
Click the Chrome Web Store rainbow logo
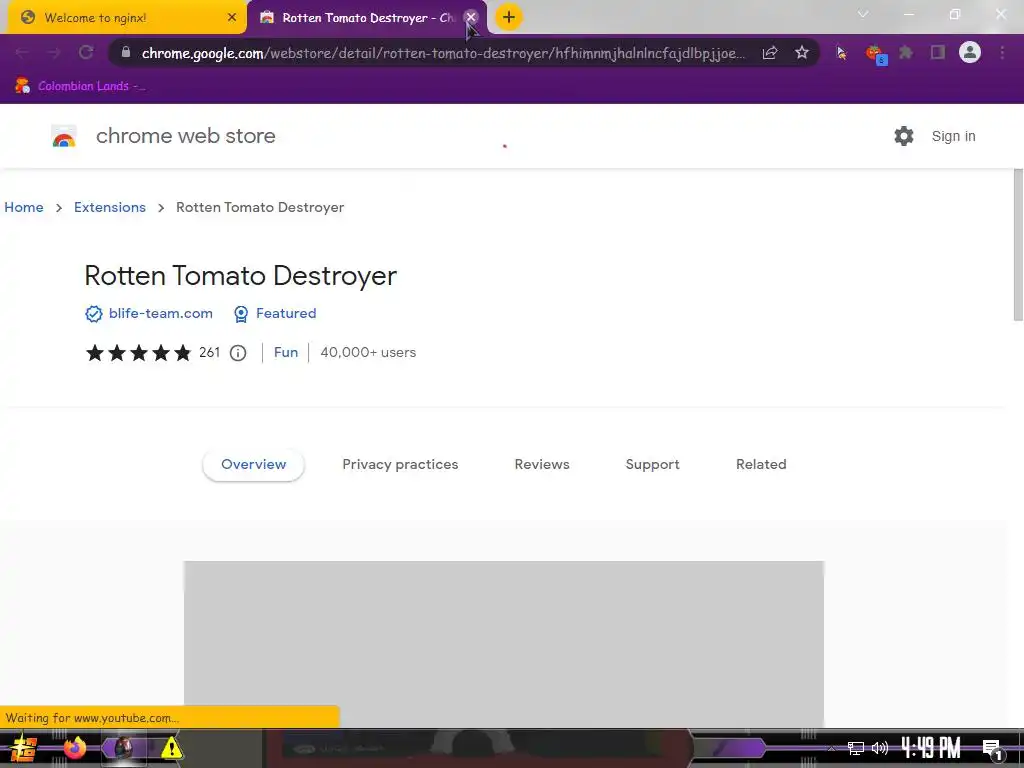tap(64, 136)
